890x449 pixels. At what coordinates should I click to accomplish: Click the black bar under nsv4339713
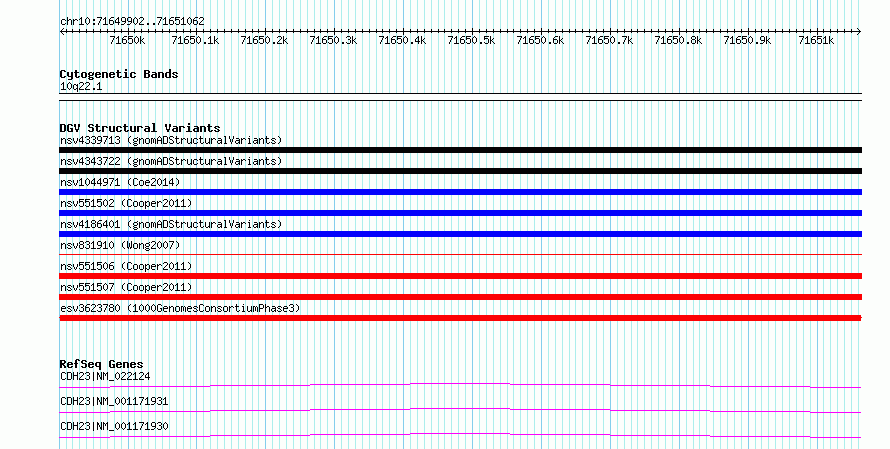(x=460, y=150)
